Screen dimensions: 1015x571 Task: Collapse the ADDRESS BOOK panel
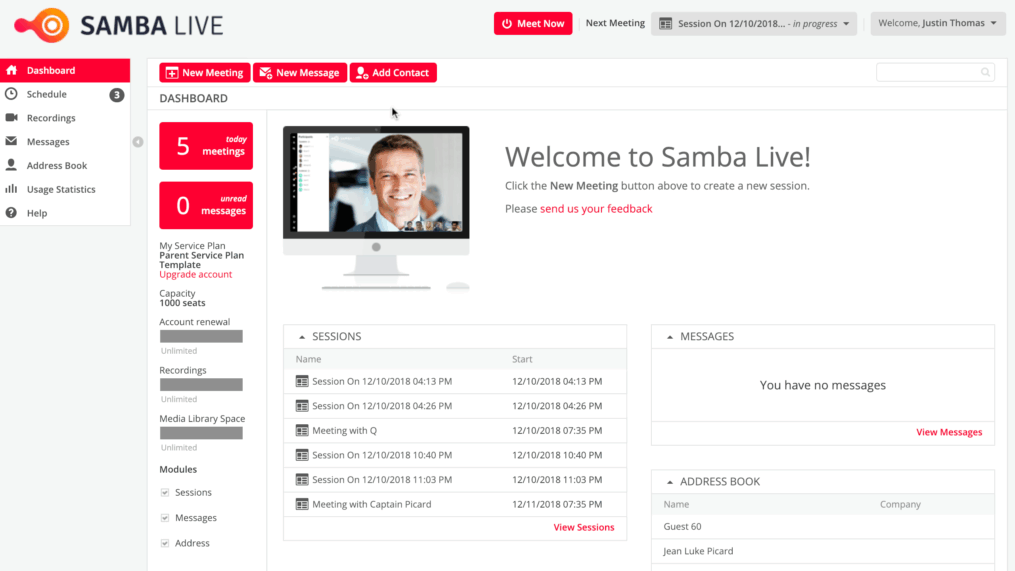point(670,482)
